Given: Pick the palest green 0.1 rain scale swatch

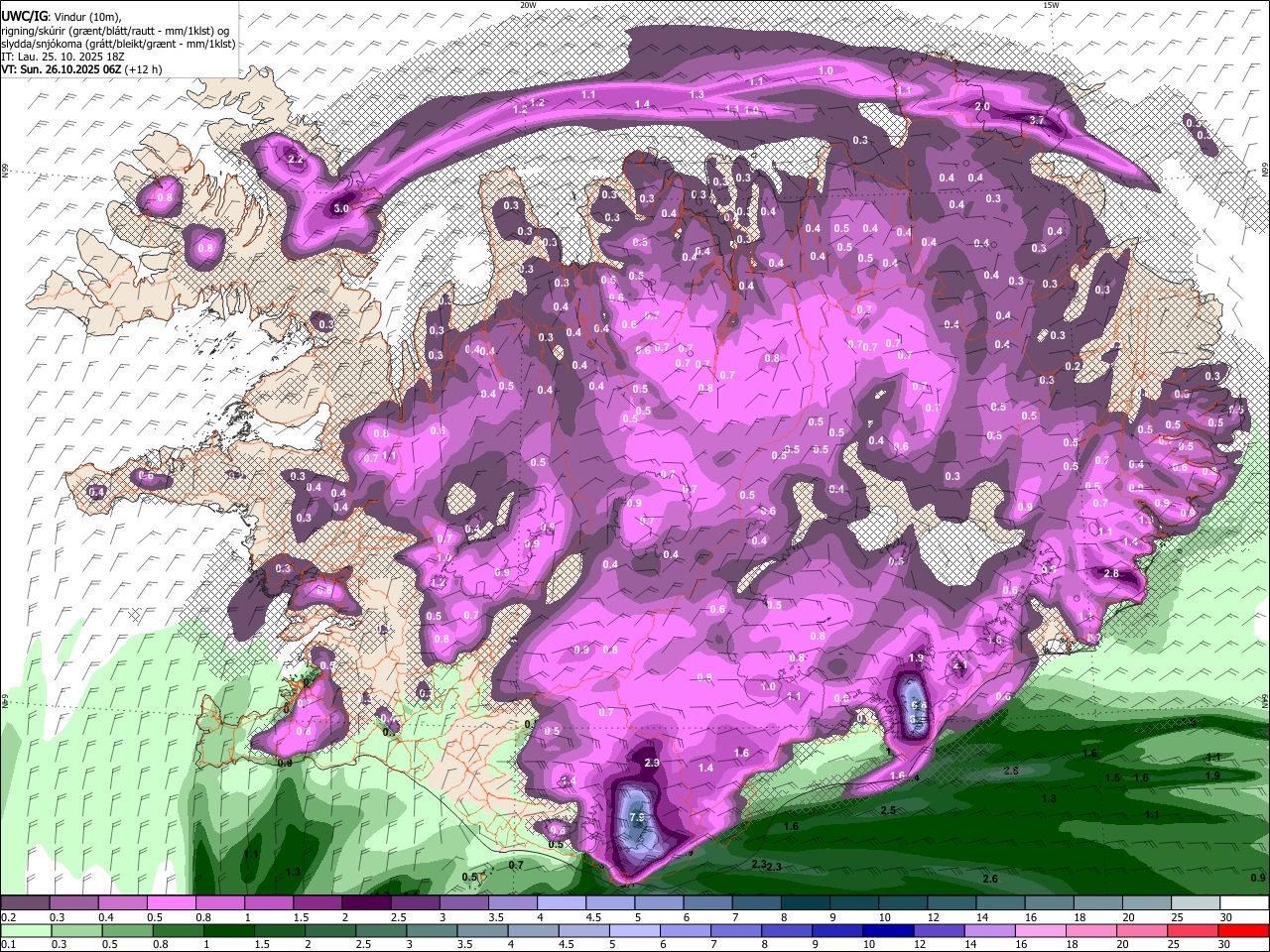Looking at the screenshot, I should click(x=25, y=930).
